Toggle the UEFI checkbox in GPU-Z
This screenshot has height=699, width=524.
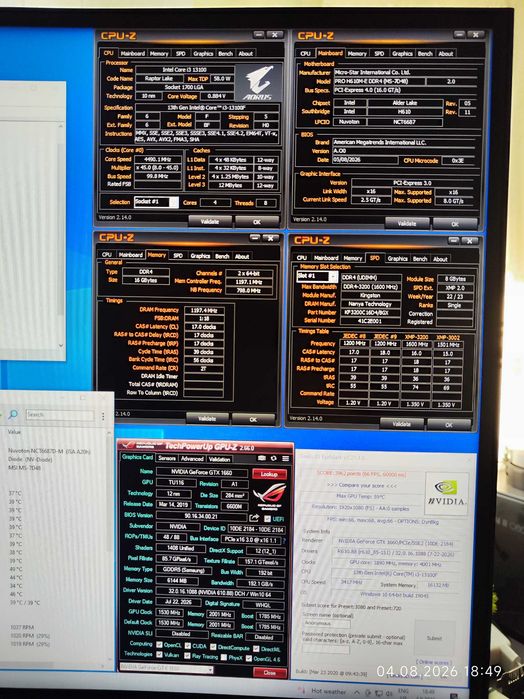click(x=267, y=519)
